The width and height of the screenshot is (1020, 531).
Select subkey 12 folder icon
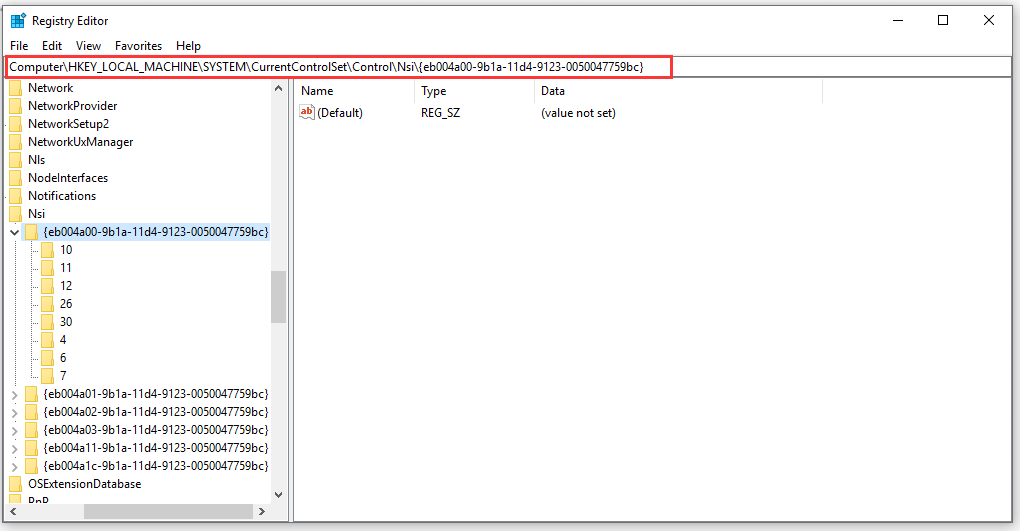click(x=47, y=286)
